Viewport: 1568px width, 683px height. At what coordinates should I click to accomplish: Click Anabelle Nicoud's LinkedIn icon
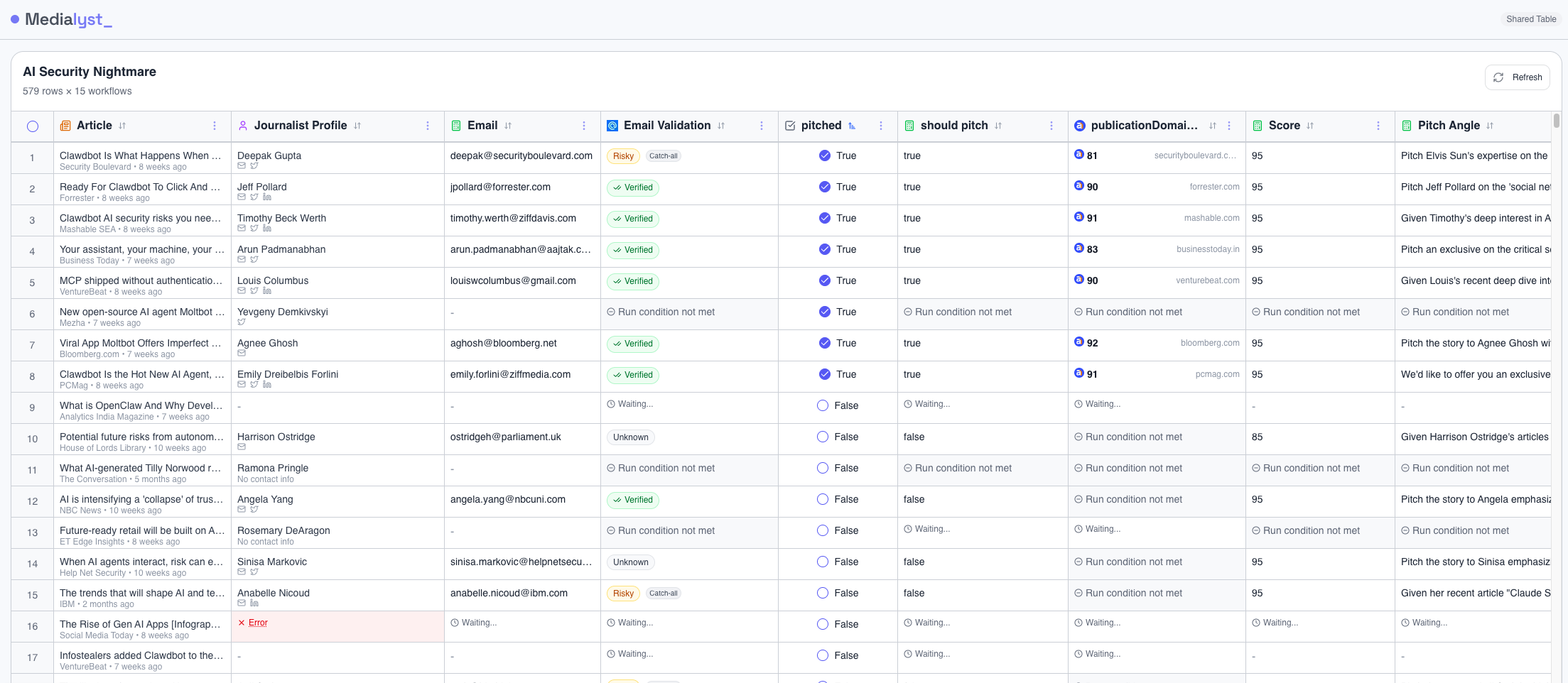tap(254, 603)
